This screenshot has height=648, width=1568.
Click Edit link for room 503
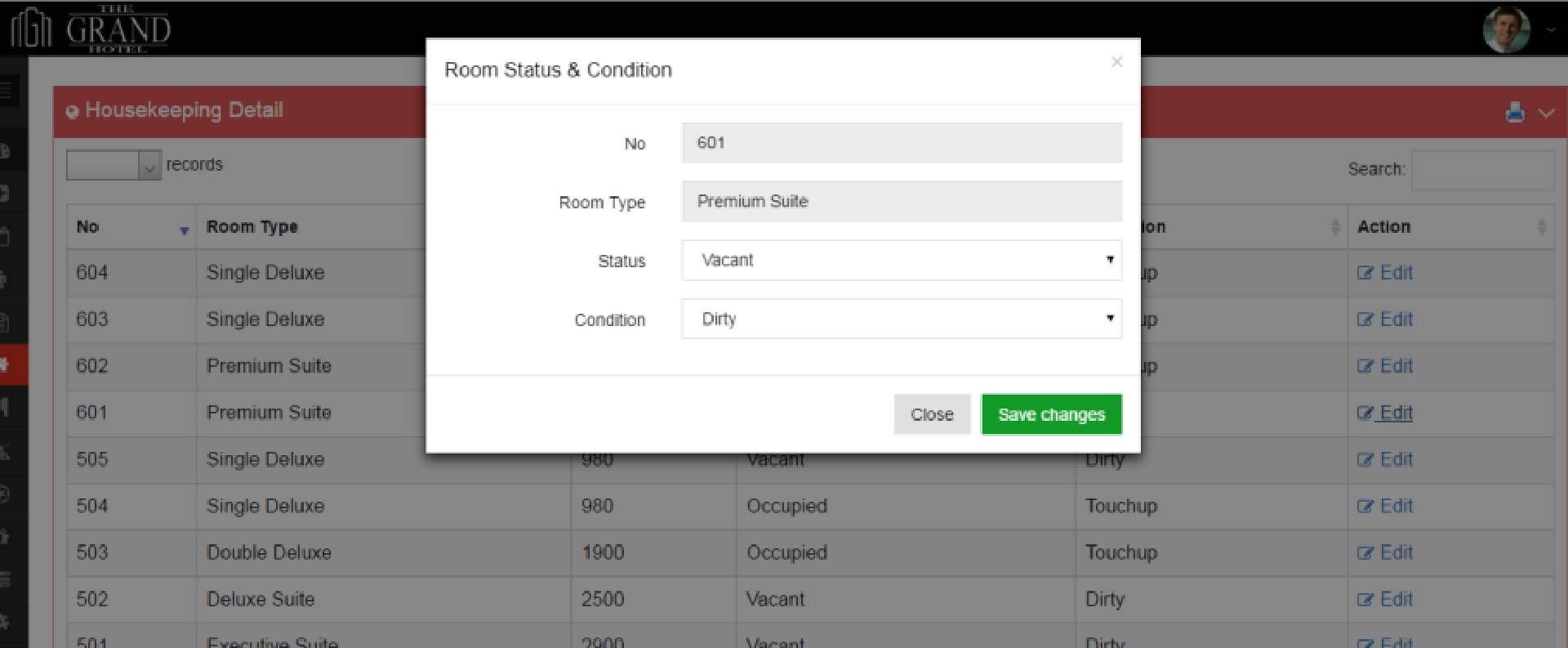pos(1395,552)
